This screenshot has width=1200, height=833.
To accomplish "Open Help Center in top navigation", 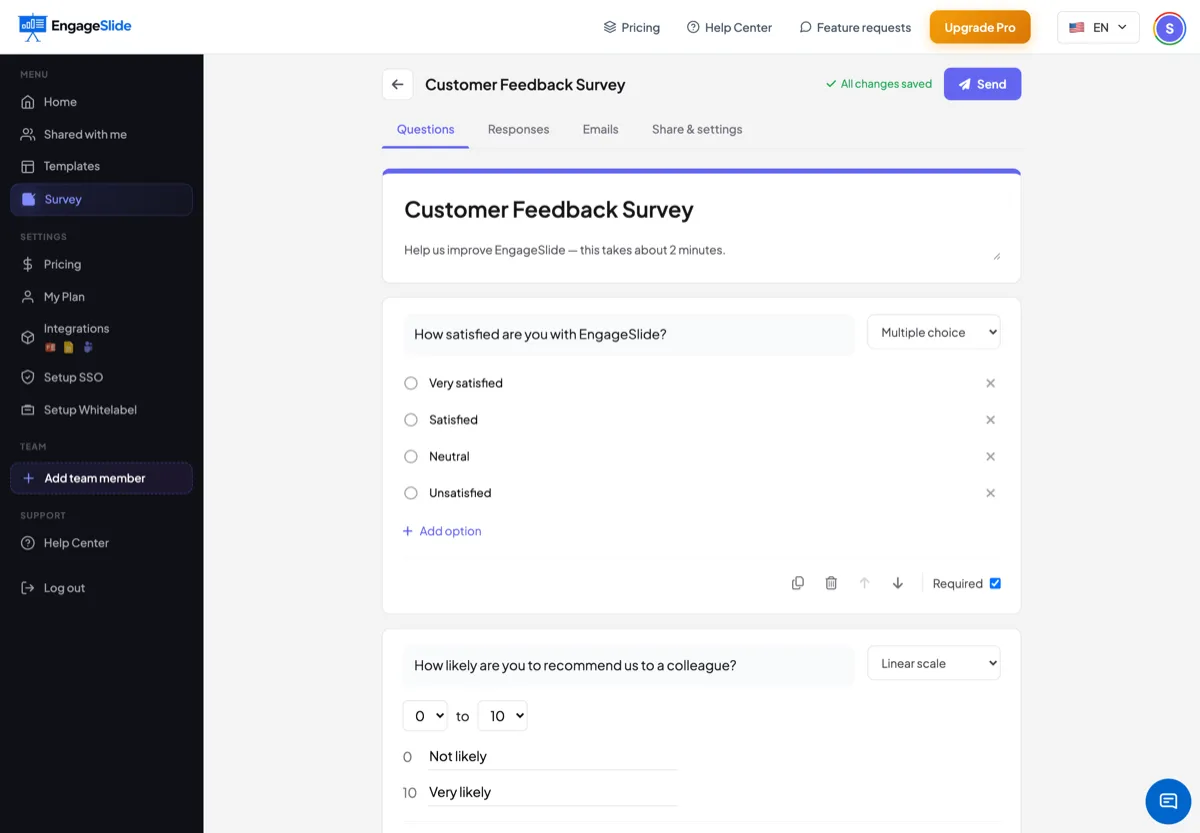I will coord(729,27).
